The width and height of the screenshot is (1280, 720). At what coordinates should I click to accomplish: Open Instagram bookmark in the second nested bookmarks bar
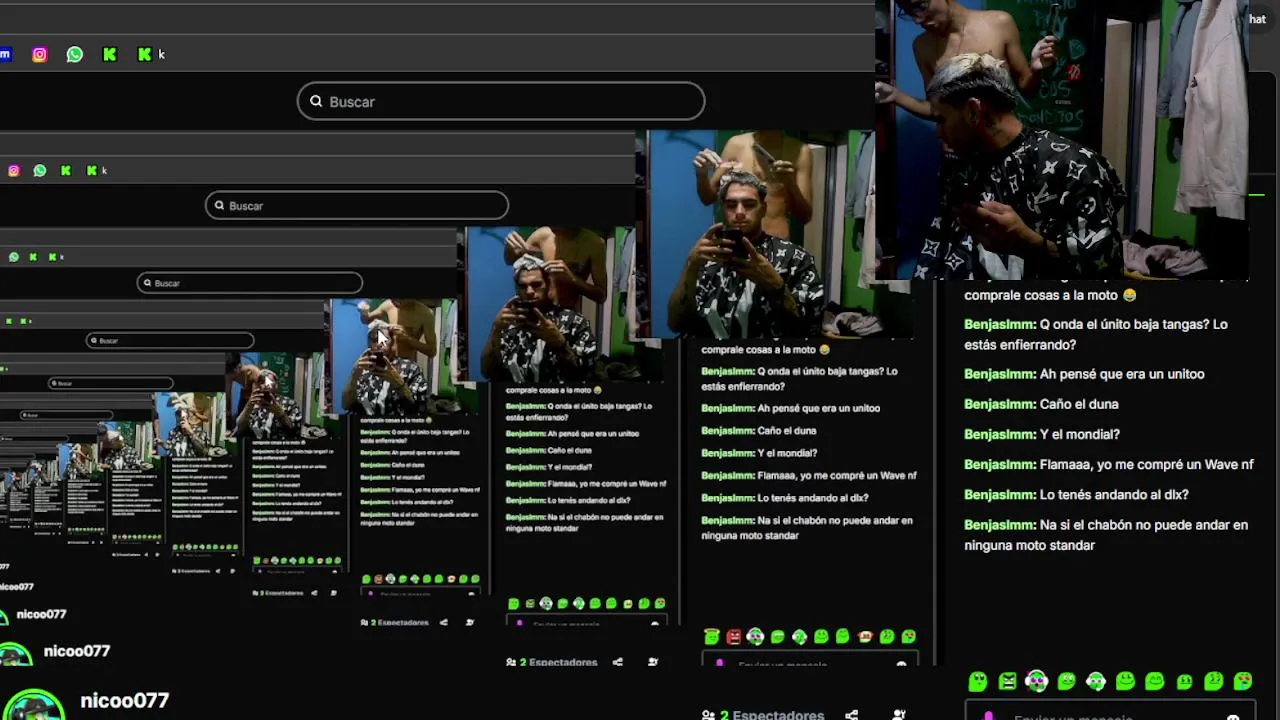[x=14, y=171]
